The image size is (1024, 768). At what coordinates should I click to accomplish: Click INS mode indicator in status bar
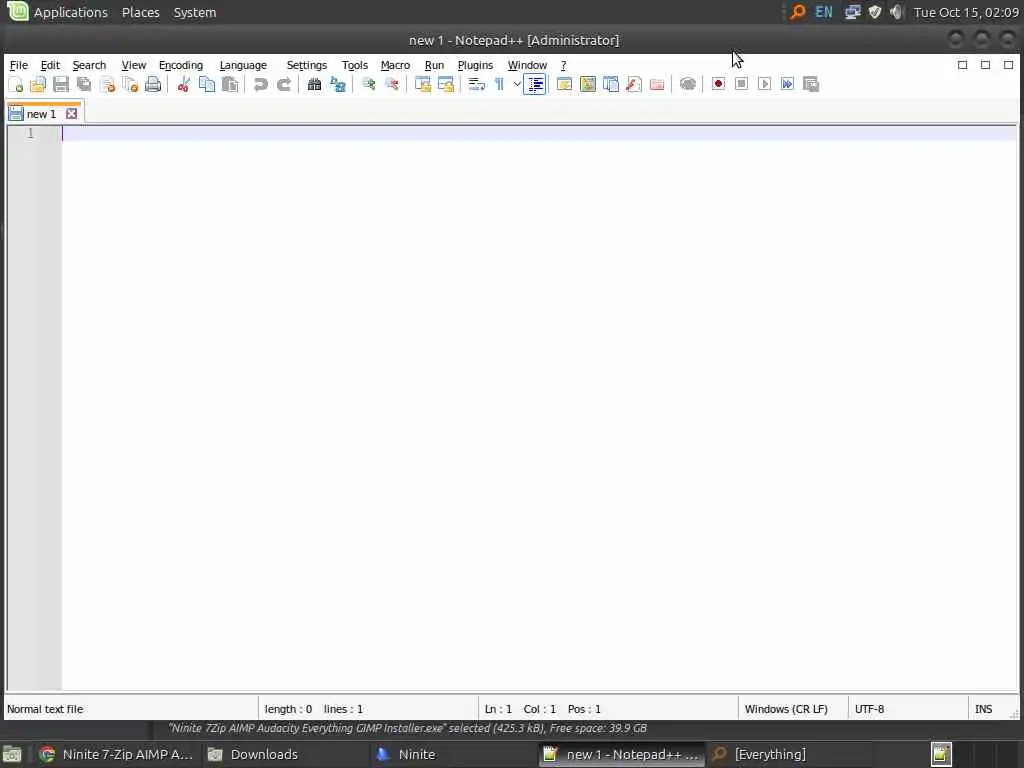[x=984, y=709]
